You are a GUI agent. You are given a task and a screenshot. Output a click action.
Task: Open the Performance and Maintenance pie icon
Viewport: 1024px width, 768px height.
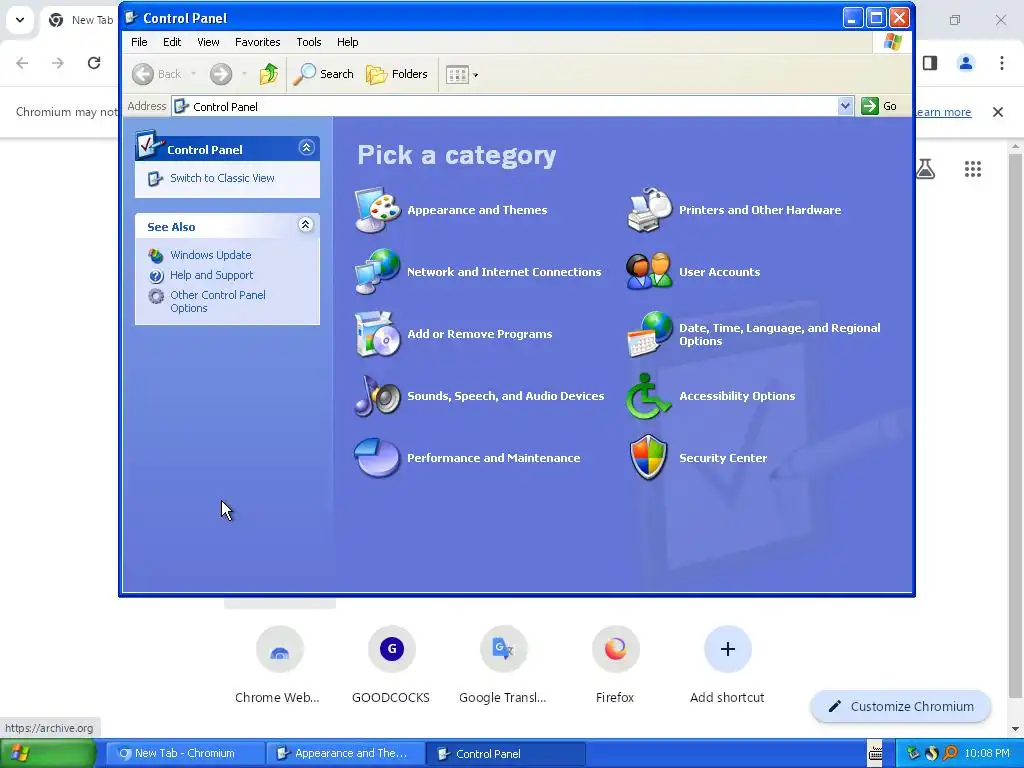(377, 458)
